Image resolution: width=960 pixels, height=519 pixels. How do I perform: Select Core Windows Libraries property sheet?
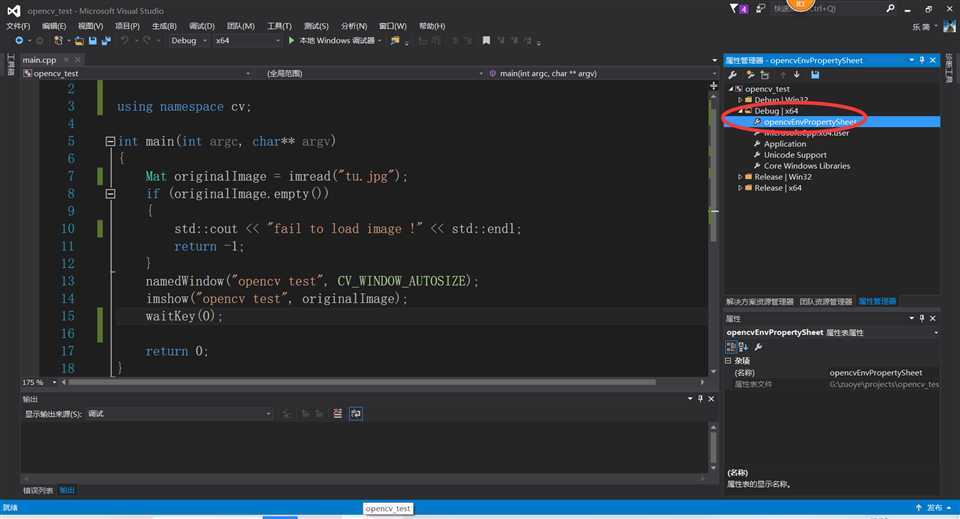tap(806, 166)
